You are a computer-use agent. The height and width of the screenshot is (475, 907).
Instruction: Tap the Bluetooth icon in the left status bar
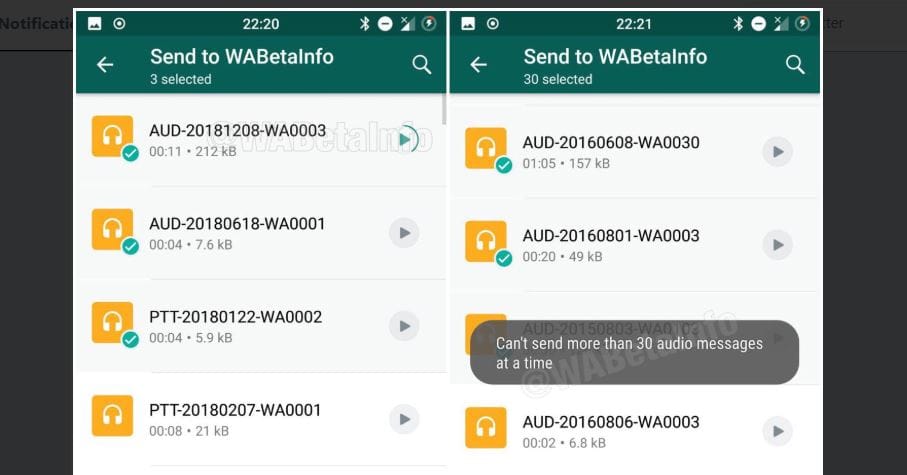tap(364, 24)
